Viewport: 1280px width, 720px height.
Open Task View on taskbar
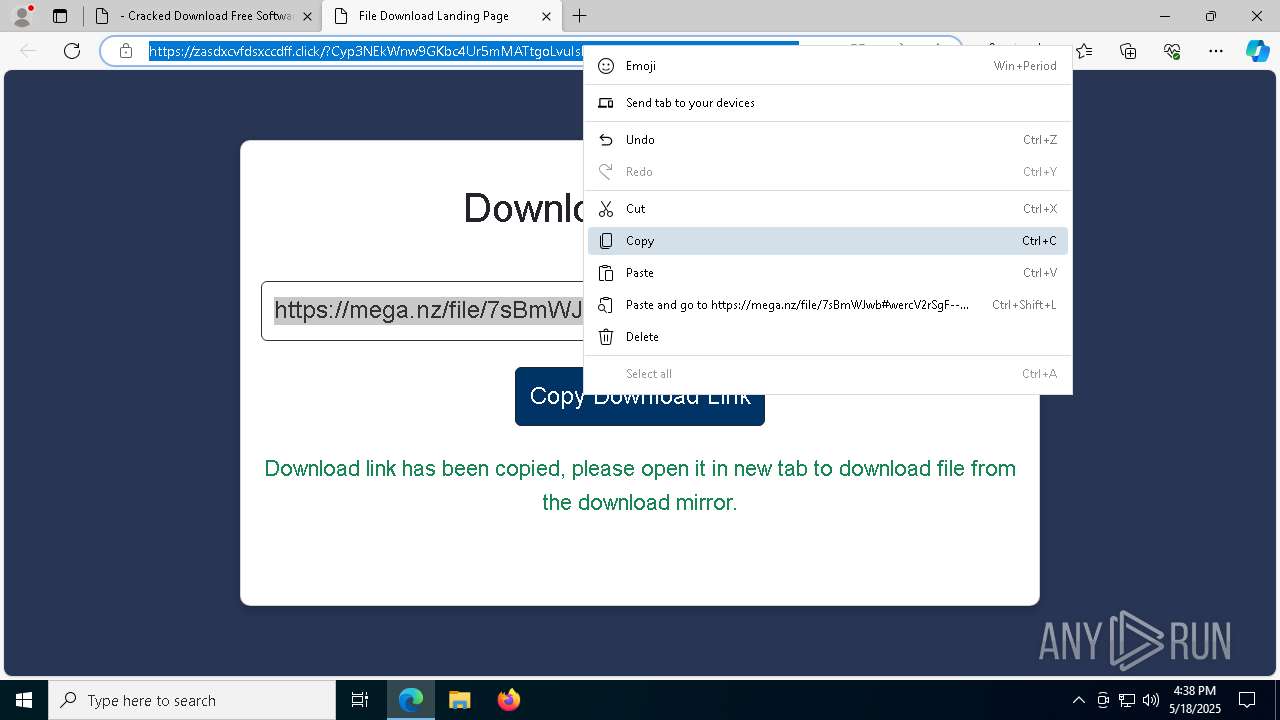(x=360, y=700)
